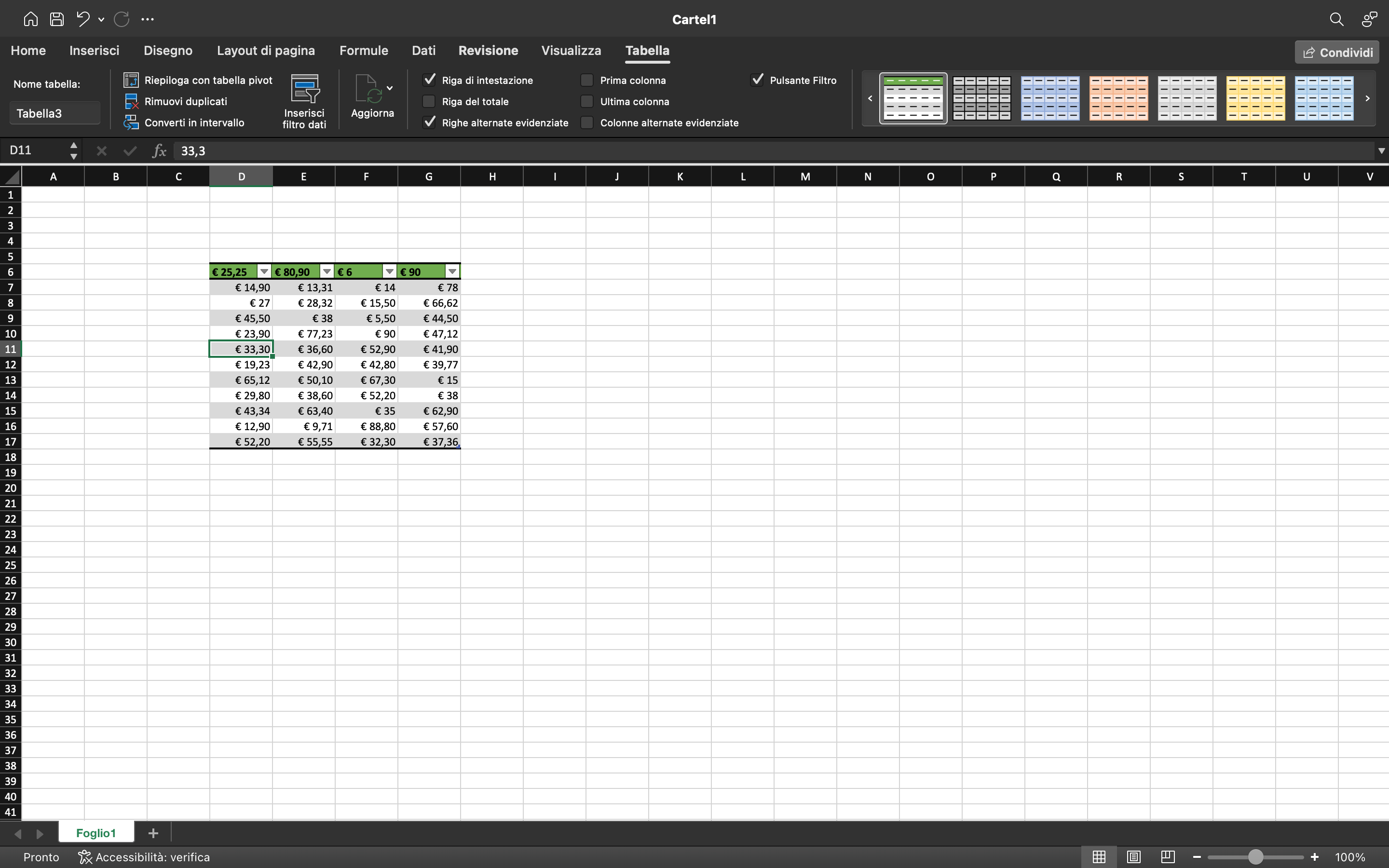
Task: Open the filter dropdown on € 25,25 header
Action: (x=264, y=271)
